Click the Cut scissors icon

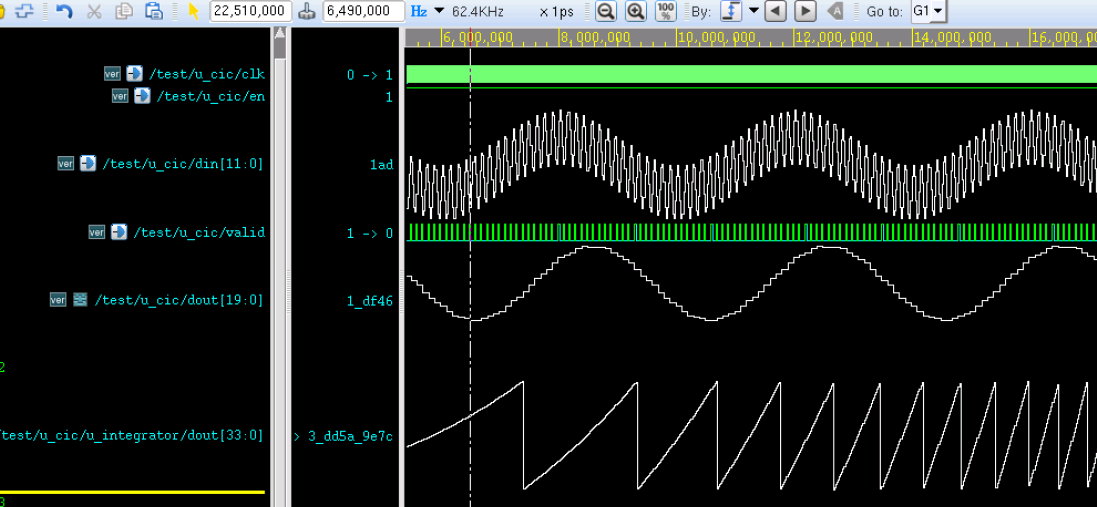pos(94,12)
